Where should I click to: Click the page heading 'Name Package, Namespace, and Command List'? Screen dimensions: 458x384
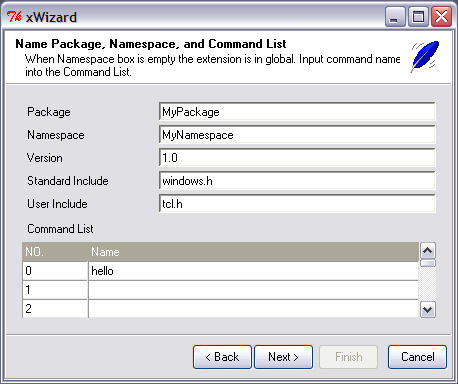tap(151, 44)
